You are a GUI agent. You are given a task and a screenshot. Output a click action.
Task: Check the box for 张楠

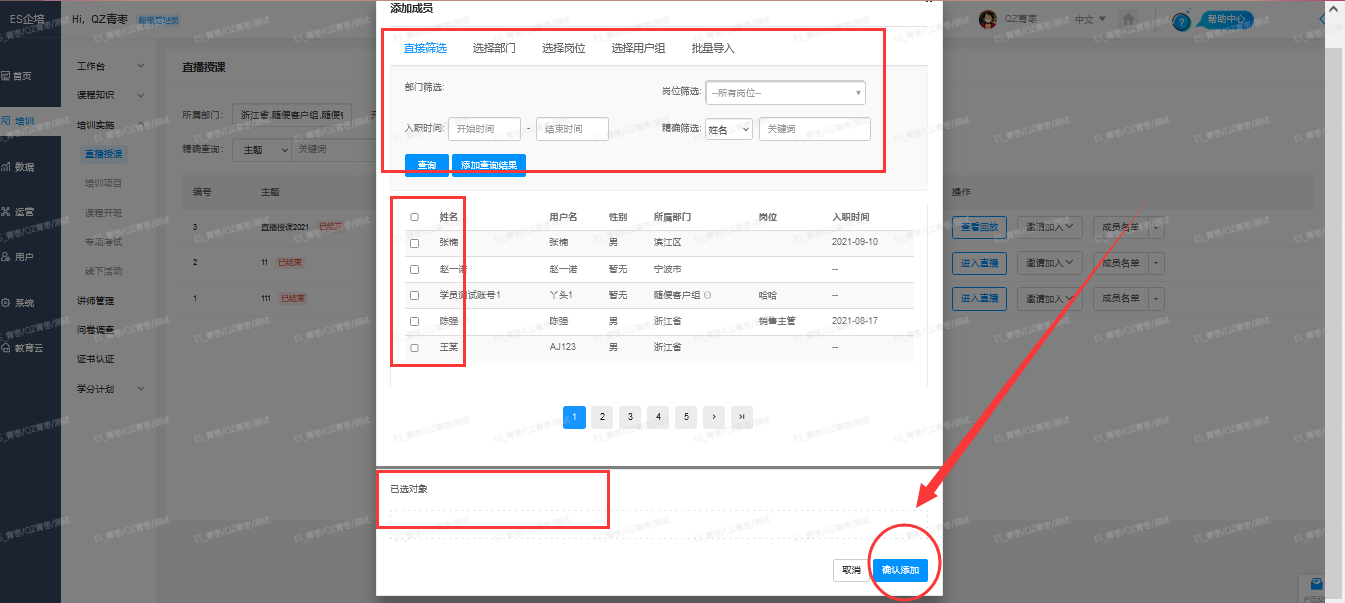(414, 243)
